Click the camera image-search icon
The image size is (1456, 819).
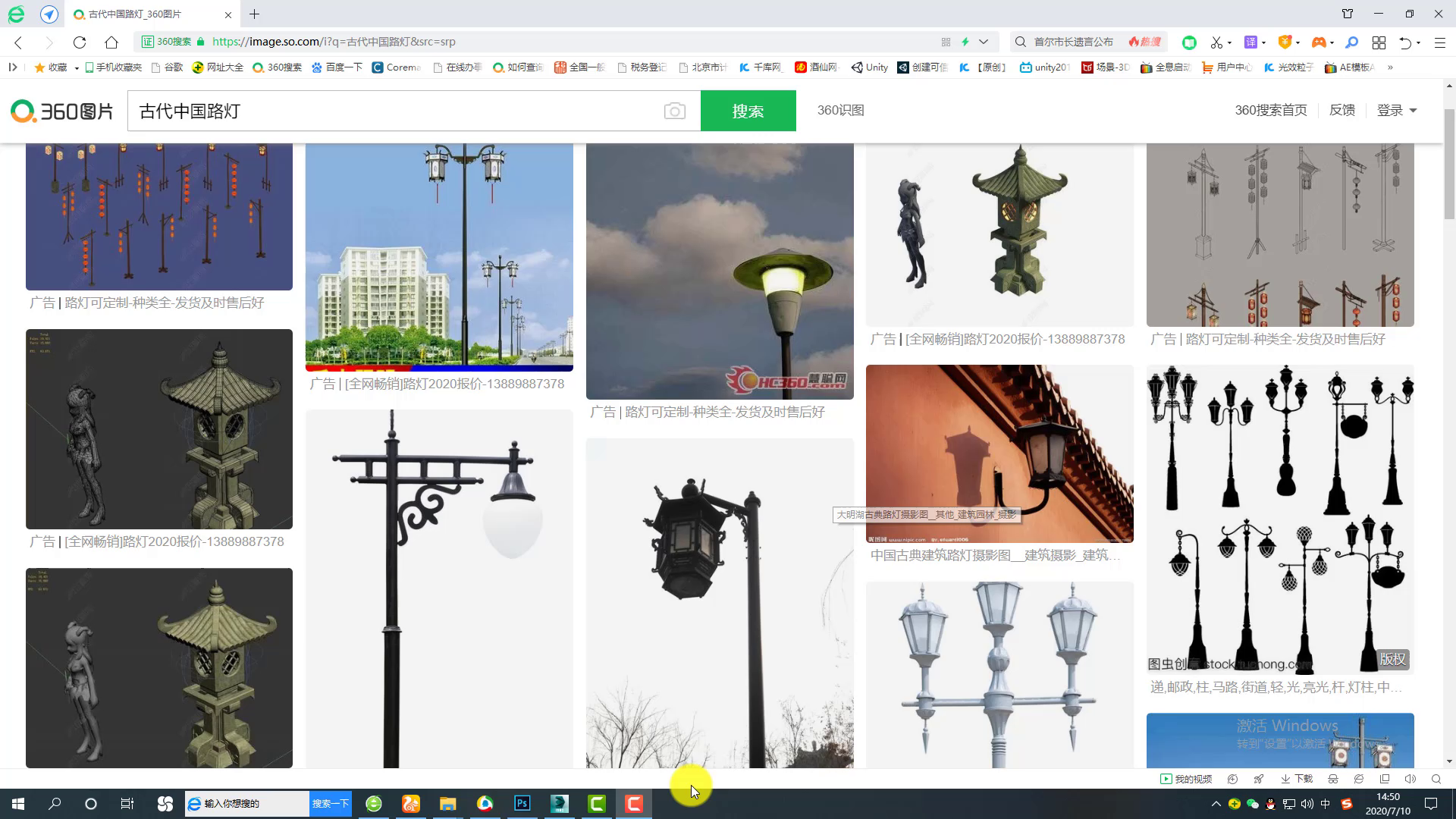pos(674,111)
